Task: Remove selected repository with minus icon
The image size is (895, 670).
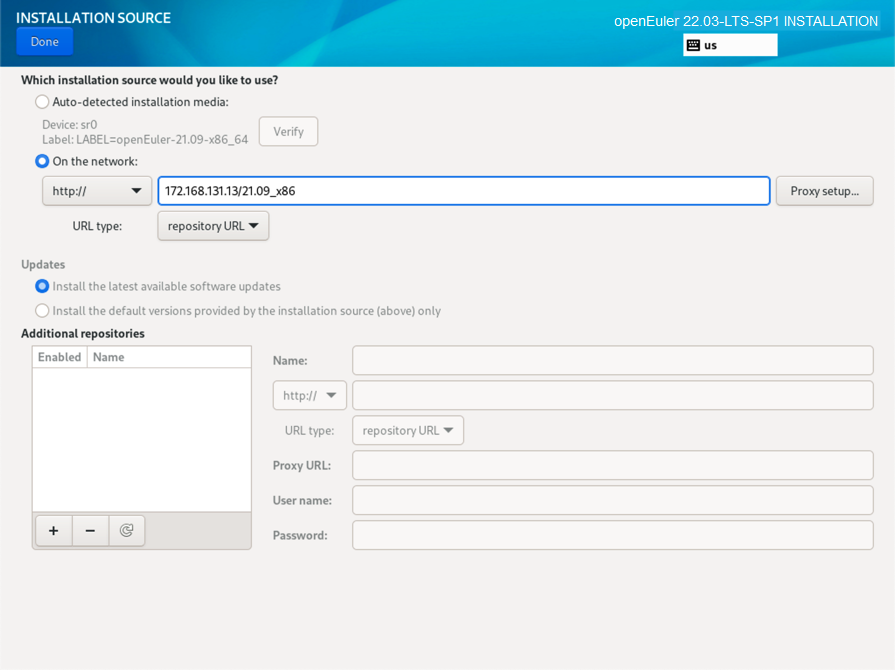Action: (x=90, y=531)
